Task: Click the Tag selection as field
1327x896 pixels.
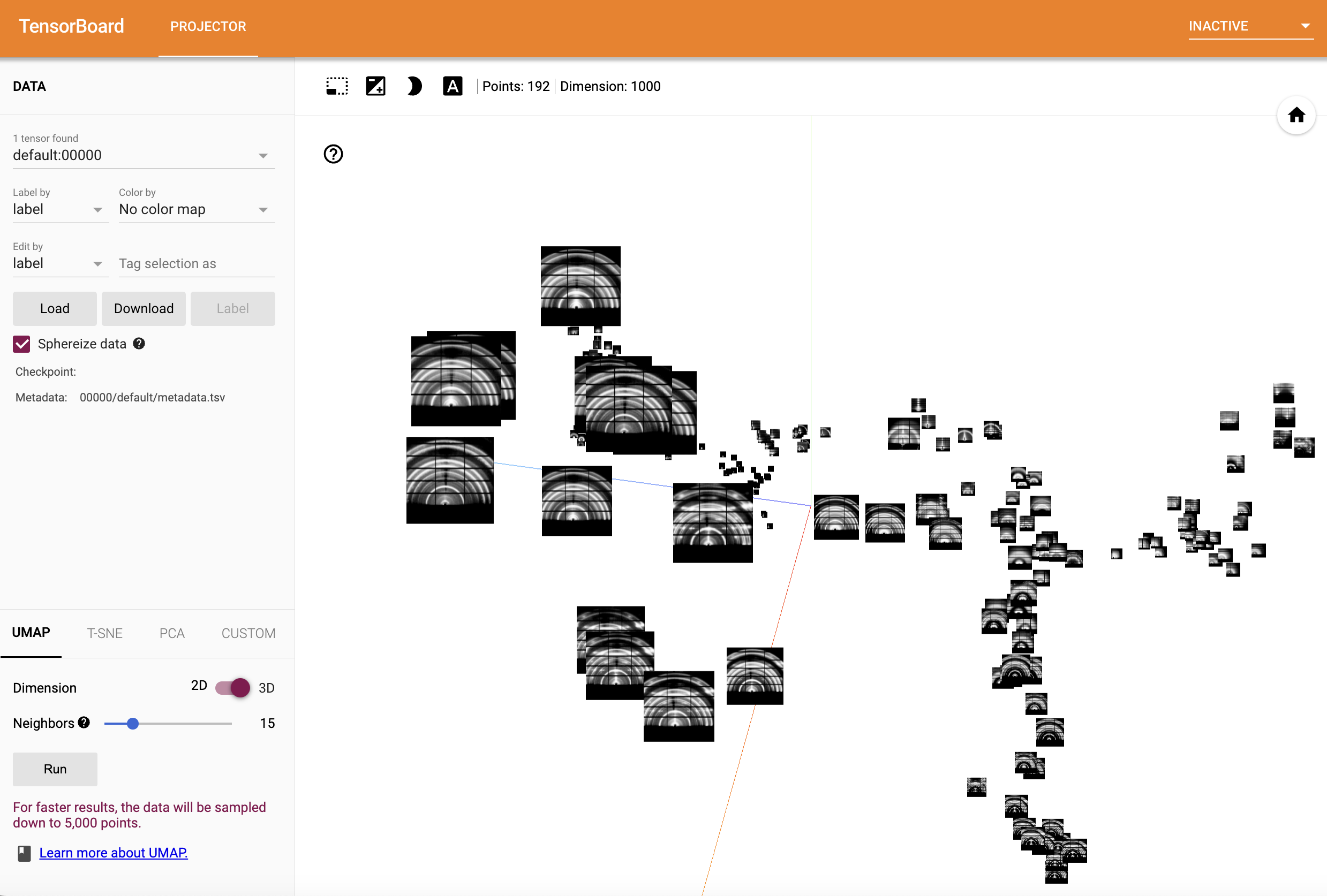Action: pyautogui.click(x=196, y=264)
